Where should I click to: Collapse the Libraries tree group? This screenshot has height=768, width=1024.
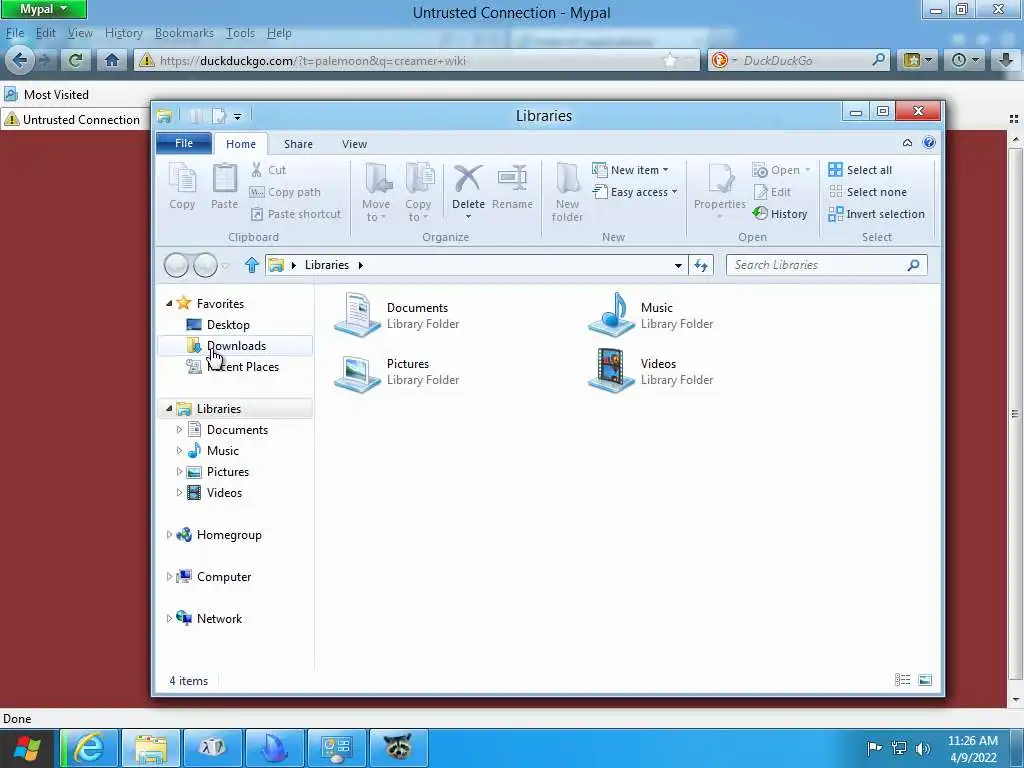[x=169, y=408]
